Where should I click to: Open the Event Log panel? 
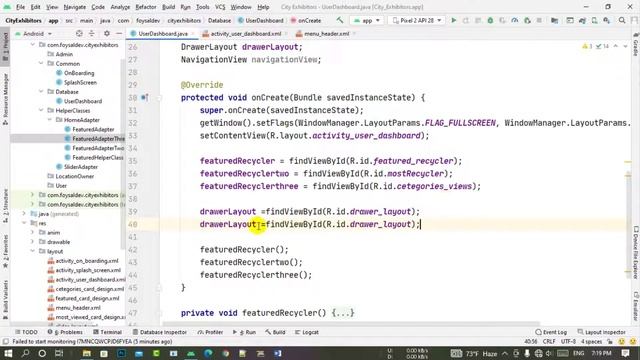coord(551,332)
